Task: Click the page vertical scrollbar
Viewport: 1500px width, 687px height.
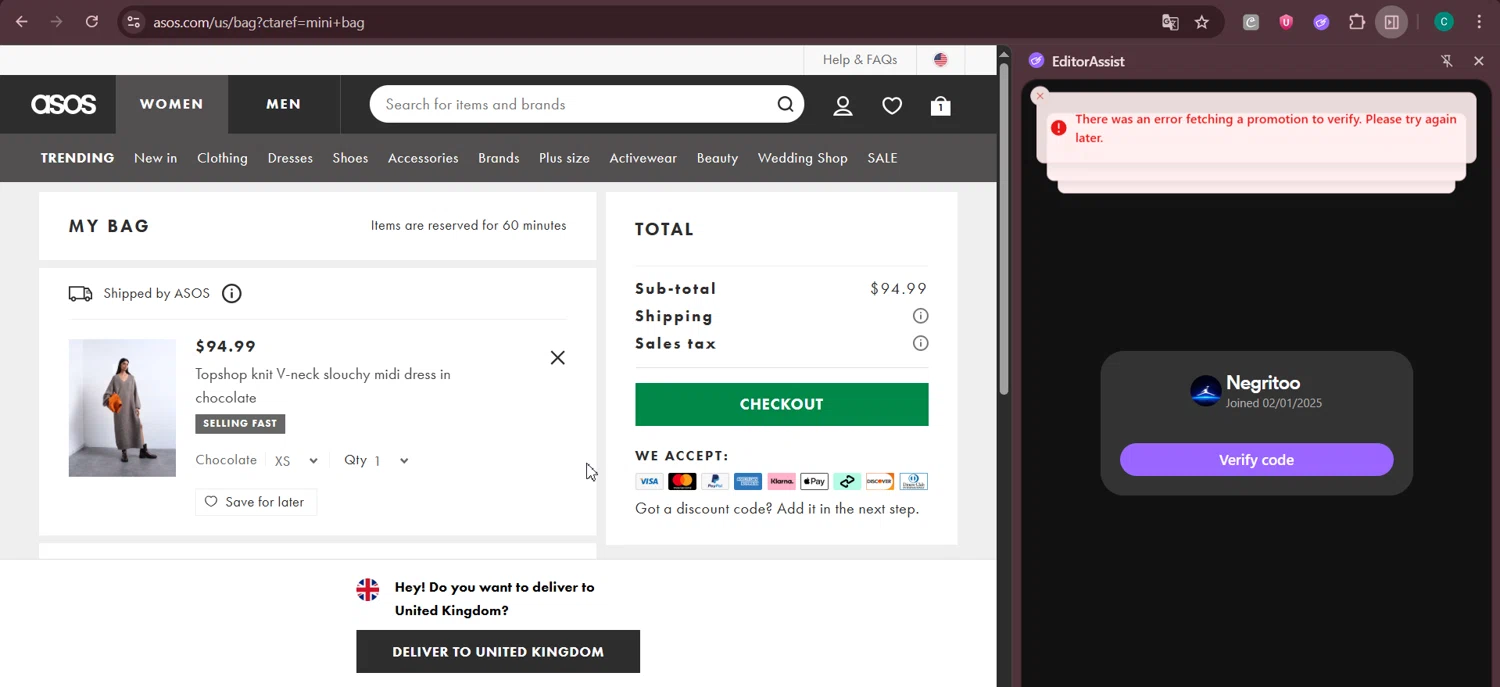Action: (x=1004, y=230)
